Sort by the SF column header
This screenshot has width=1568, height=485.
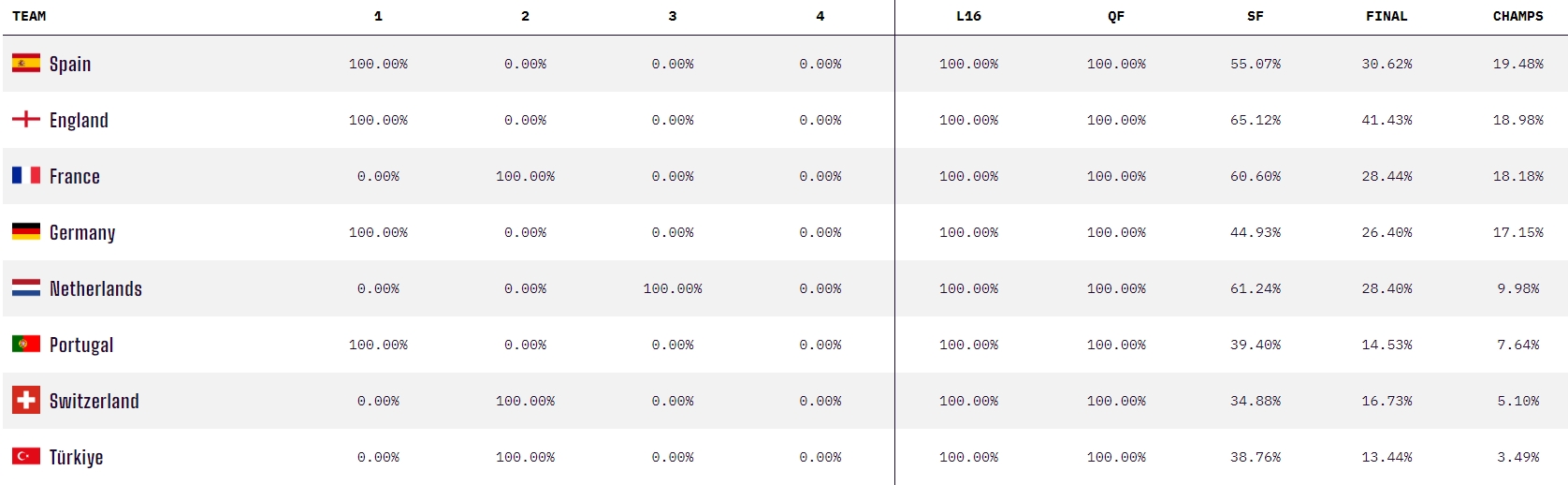click(1256, 16)
